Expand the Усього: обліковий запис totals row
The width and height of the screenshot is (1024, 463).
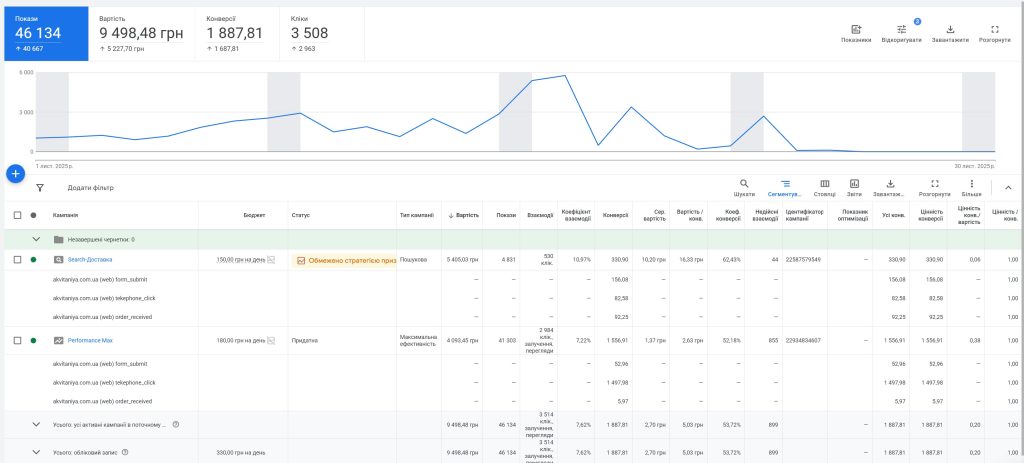tap(37, 452)
